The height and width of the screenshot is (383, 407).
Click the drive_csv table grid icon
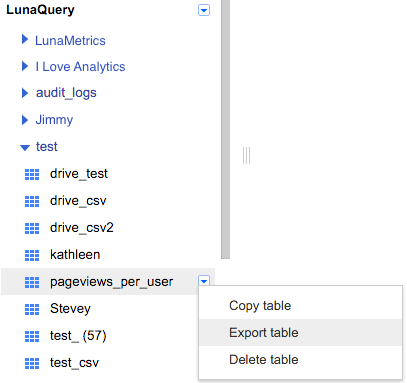tap(32, 201)
